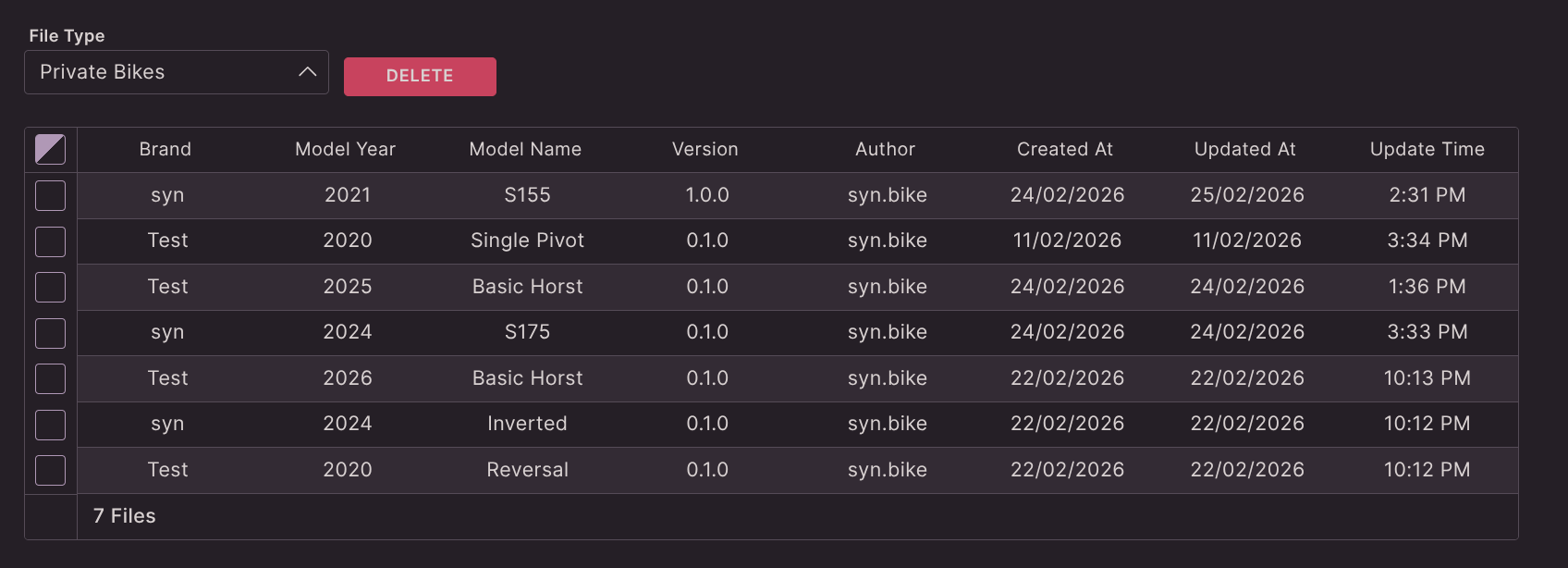Click the 7 Files footer count

pyautogui.click(x=125, y=516)
